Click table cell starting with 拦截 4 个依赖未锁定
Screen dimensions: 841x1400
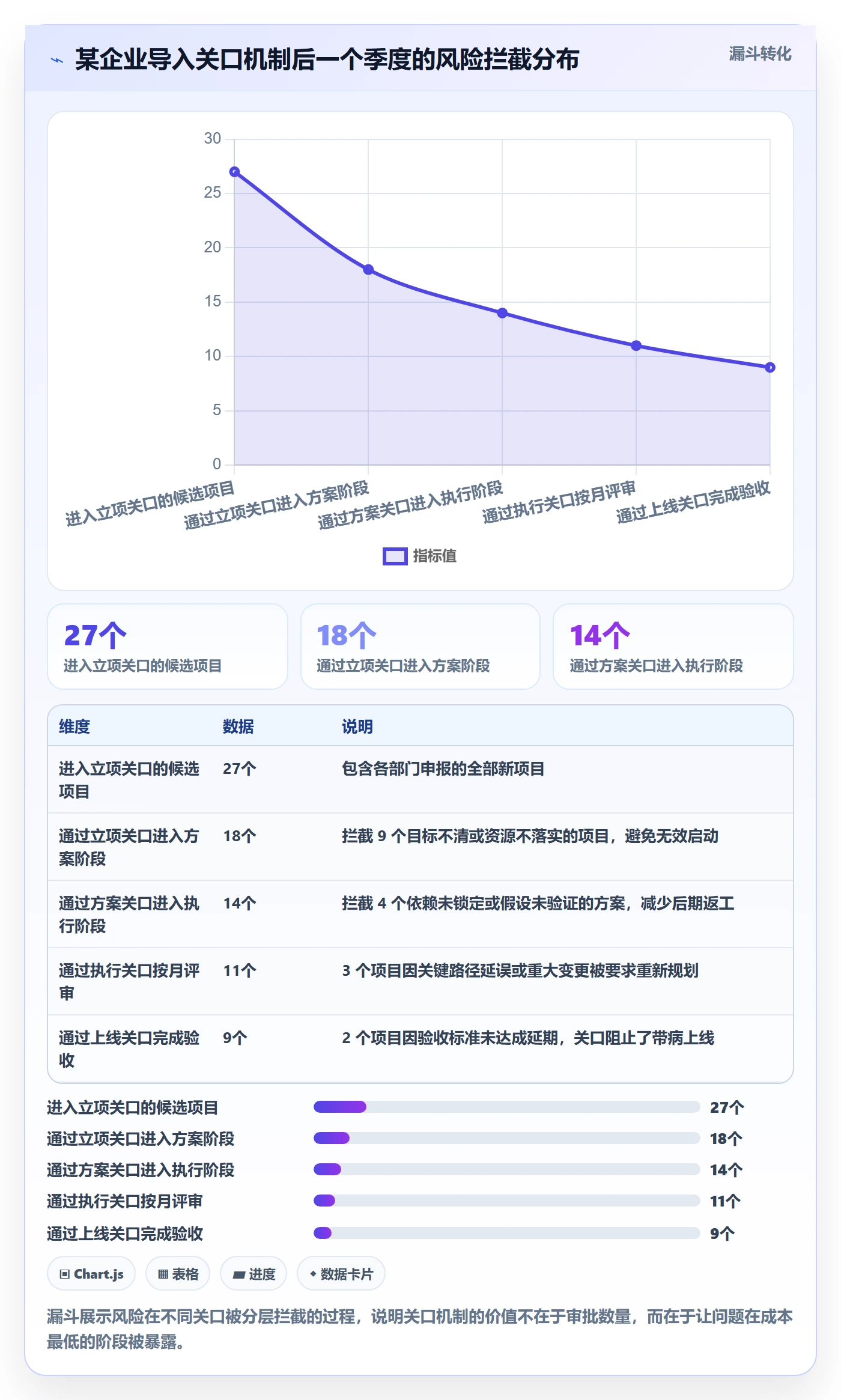538,904
